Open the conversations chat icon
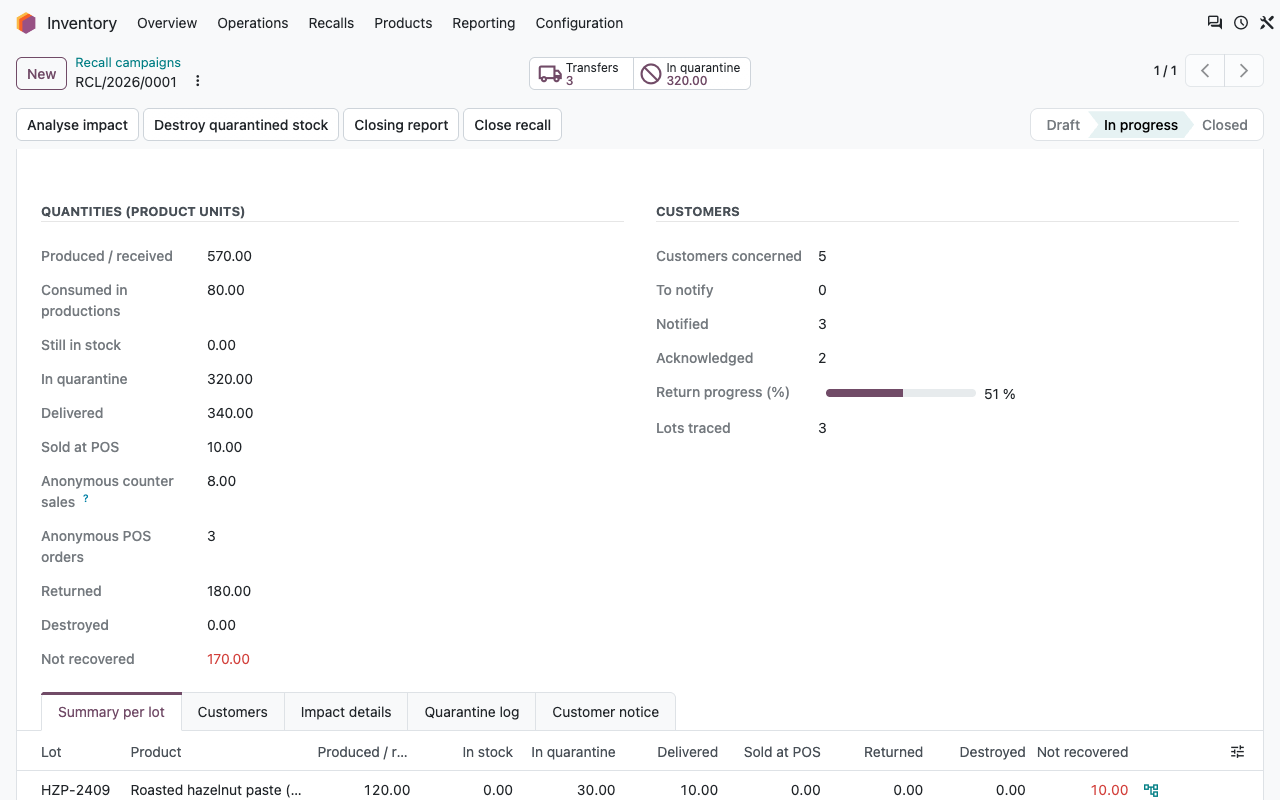 pyautogui.click(x=1214, y=23)
